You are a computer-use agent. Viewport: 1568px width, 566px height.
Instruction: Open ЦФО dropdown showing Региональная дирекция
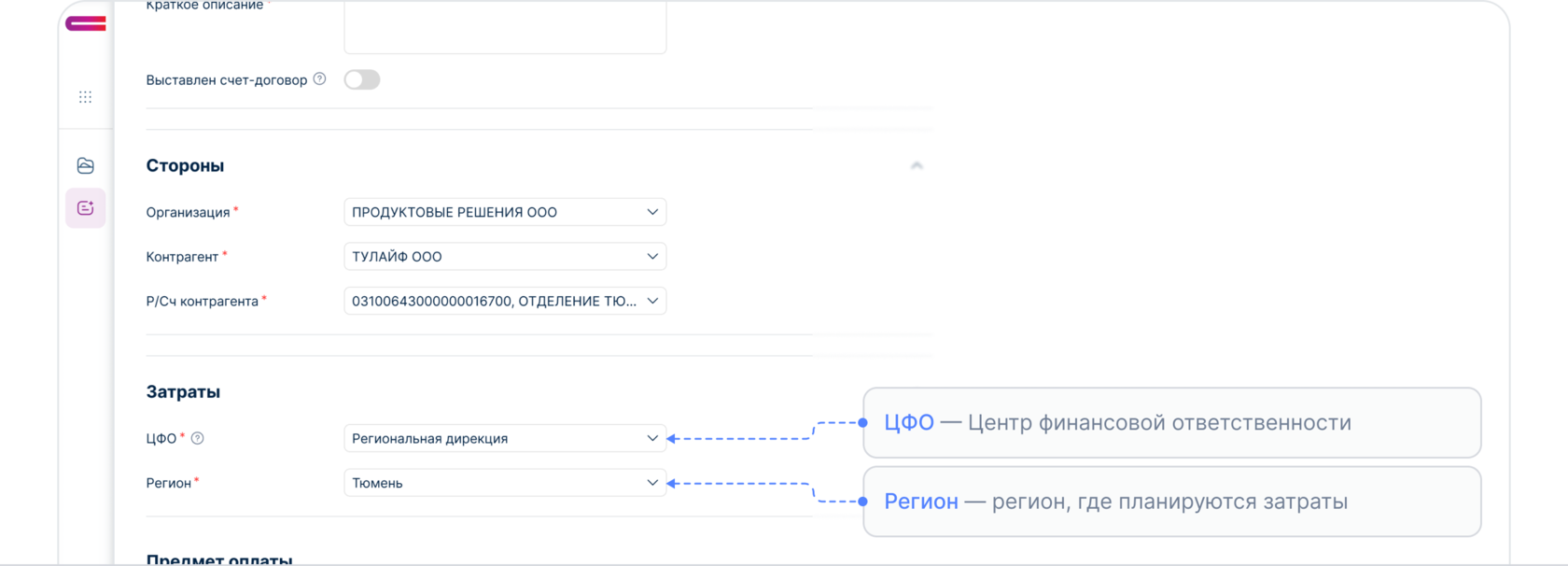[504, 438]
